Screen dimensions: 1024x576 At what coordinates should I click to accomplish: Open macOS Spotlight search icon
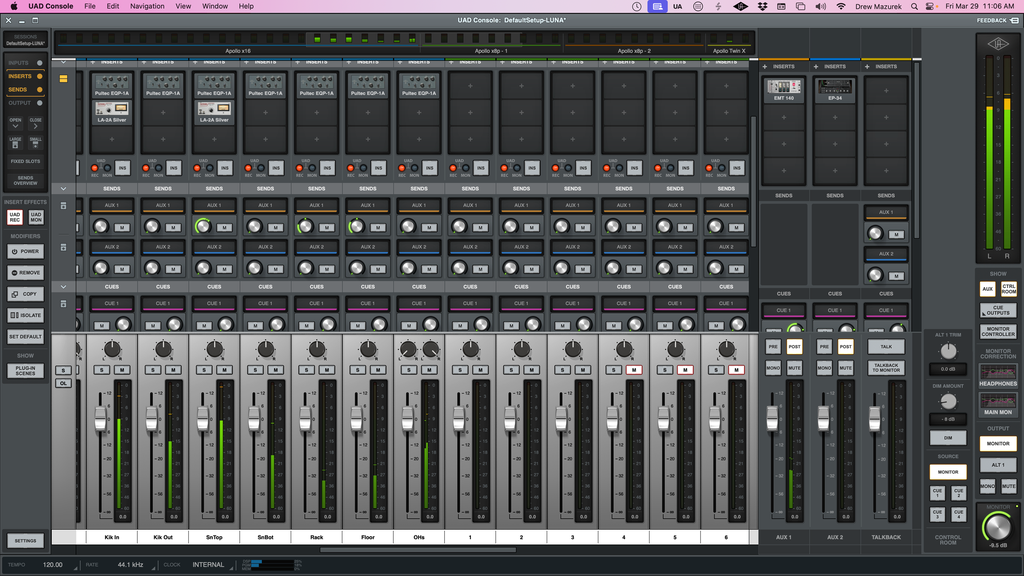(x=914, y=7)
